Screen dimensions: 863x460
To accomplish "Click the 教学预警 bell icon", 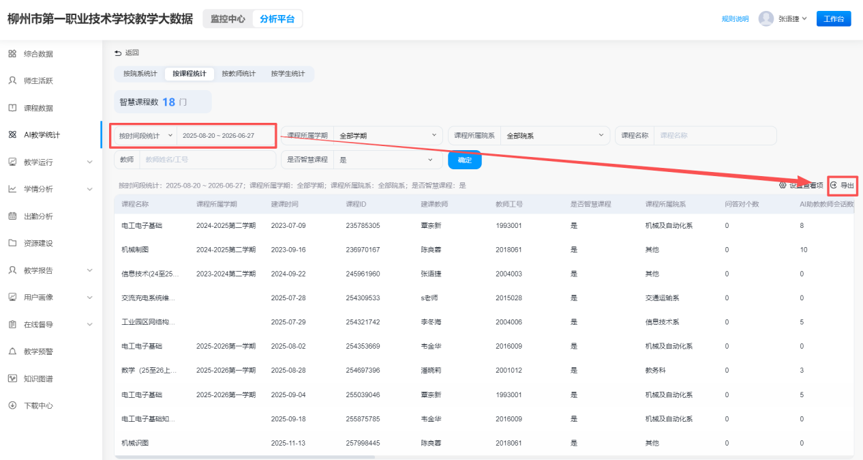I will [12, 352].
